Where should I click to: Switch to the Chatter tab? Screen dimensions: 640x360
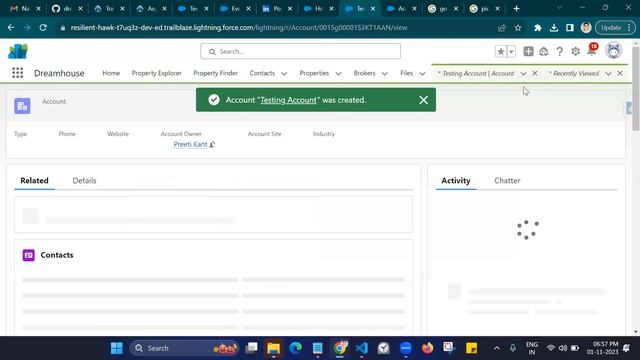click(507, 180)
